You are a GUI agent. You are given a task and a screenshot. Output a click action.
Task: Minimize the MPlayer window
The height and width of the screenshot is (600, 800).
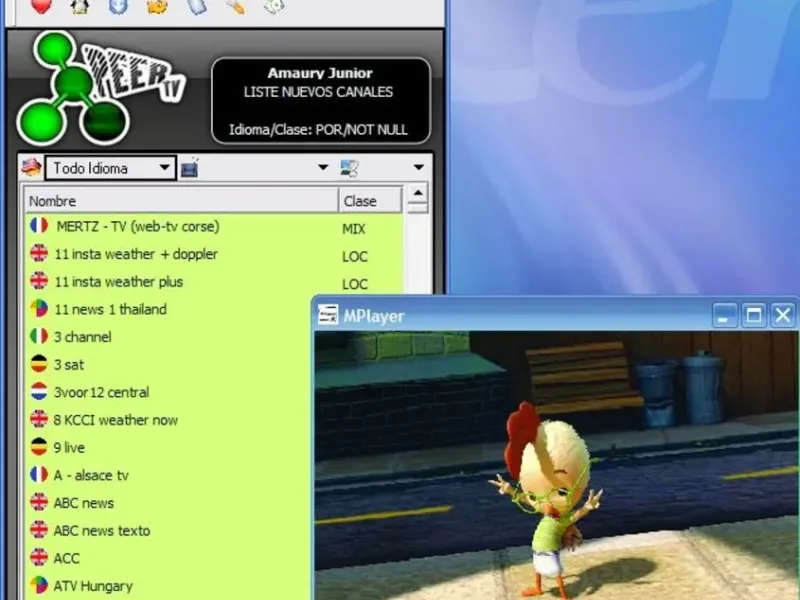tap(724, 315)
